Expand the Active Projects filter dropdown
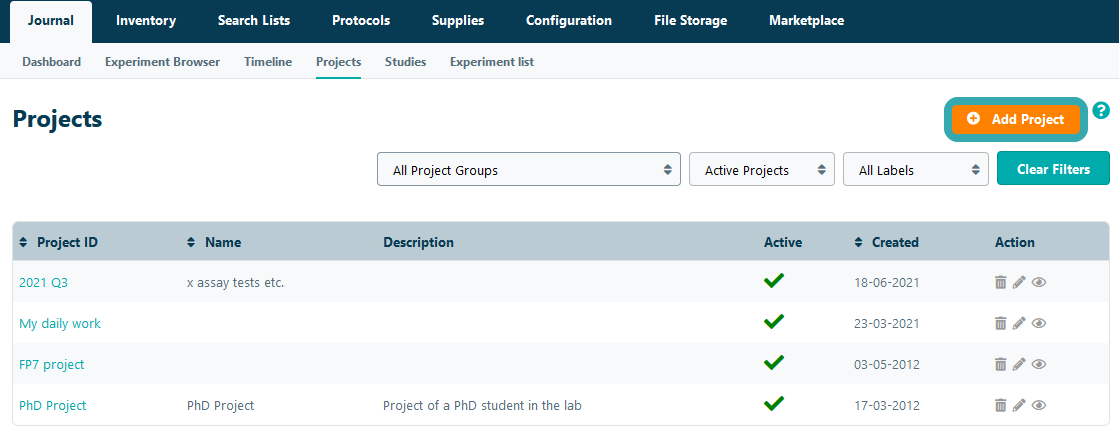Screen dimensions: 1119x442 point(761,170)
